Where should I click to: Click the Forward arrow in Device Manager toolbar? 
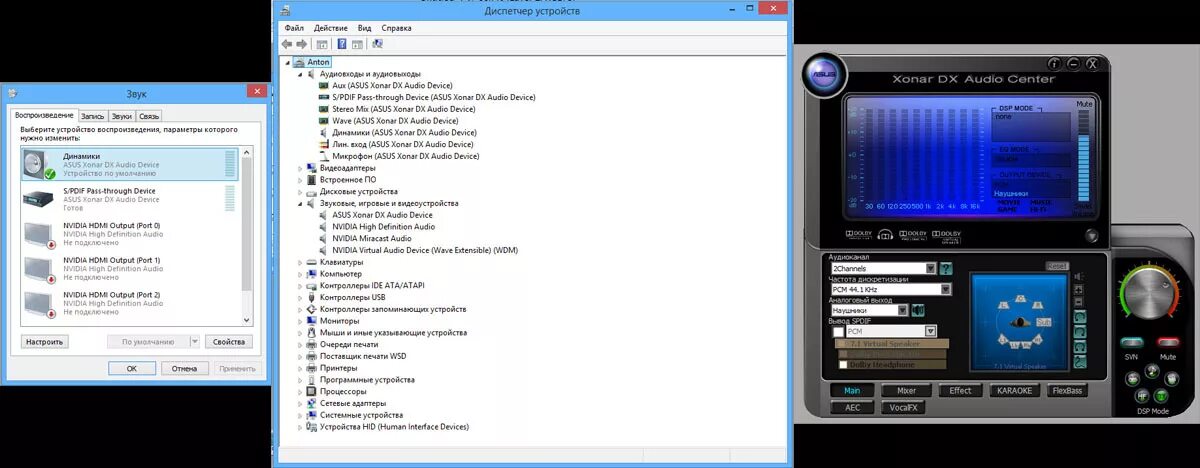pyautogui.click(x=301, y=44)
